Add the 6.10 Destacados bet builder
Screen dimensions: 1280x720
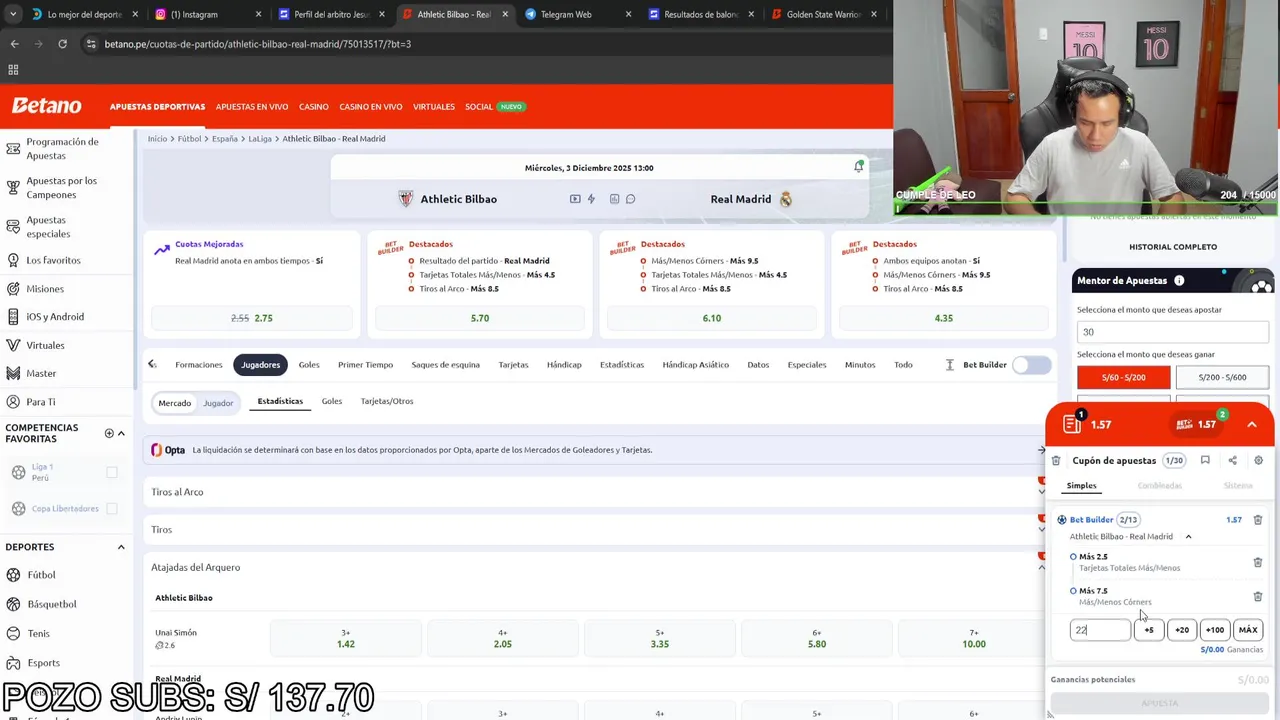(x=712, y=318)
